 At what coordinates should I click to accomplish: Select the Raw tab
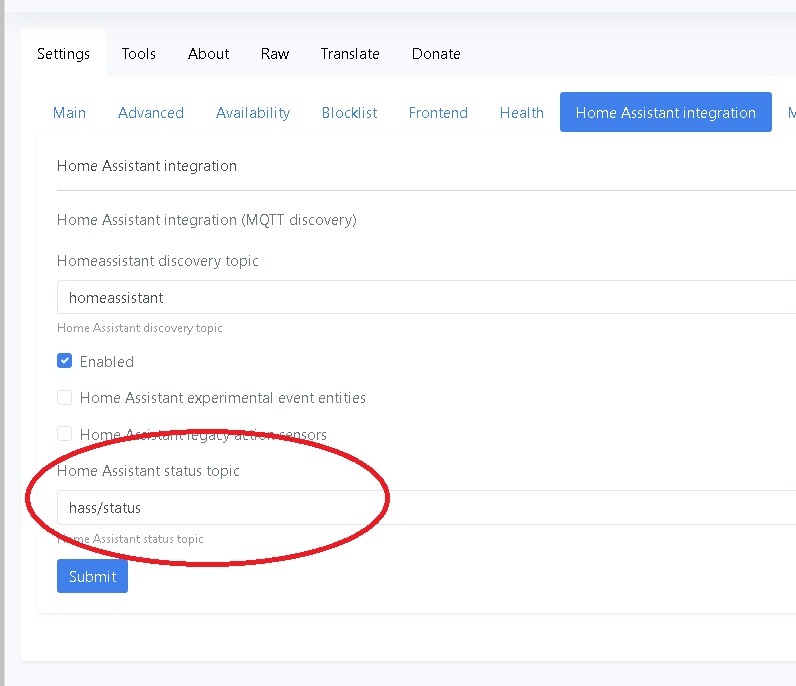pyautogui.click(x=275, y=54)
